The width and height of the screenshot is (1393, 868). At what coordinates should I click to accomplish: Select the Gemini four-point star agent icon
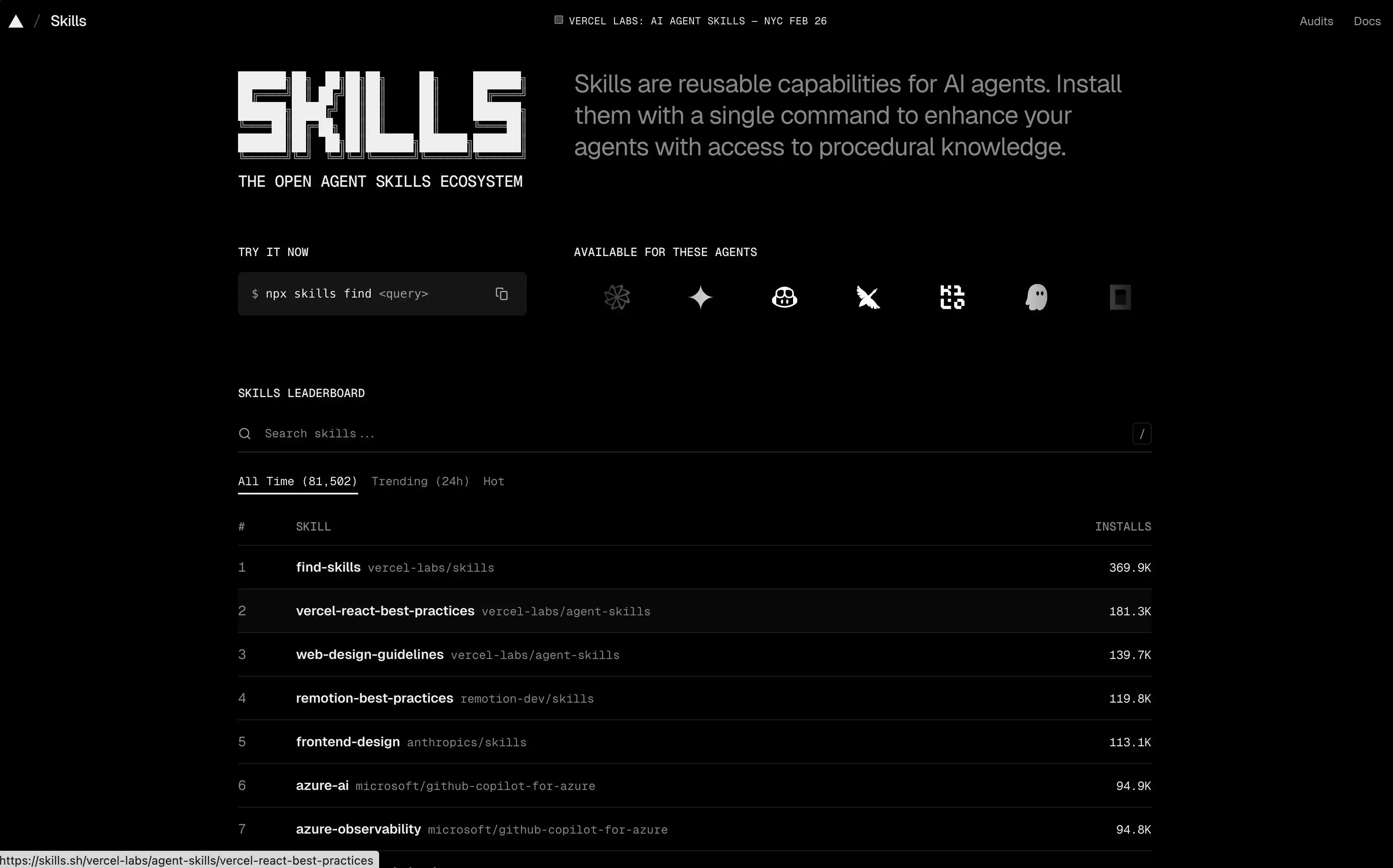[701, 297]
